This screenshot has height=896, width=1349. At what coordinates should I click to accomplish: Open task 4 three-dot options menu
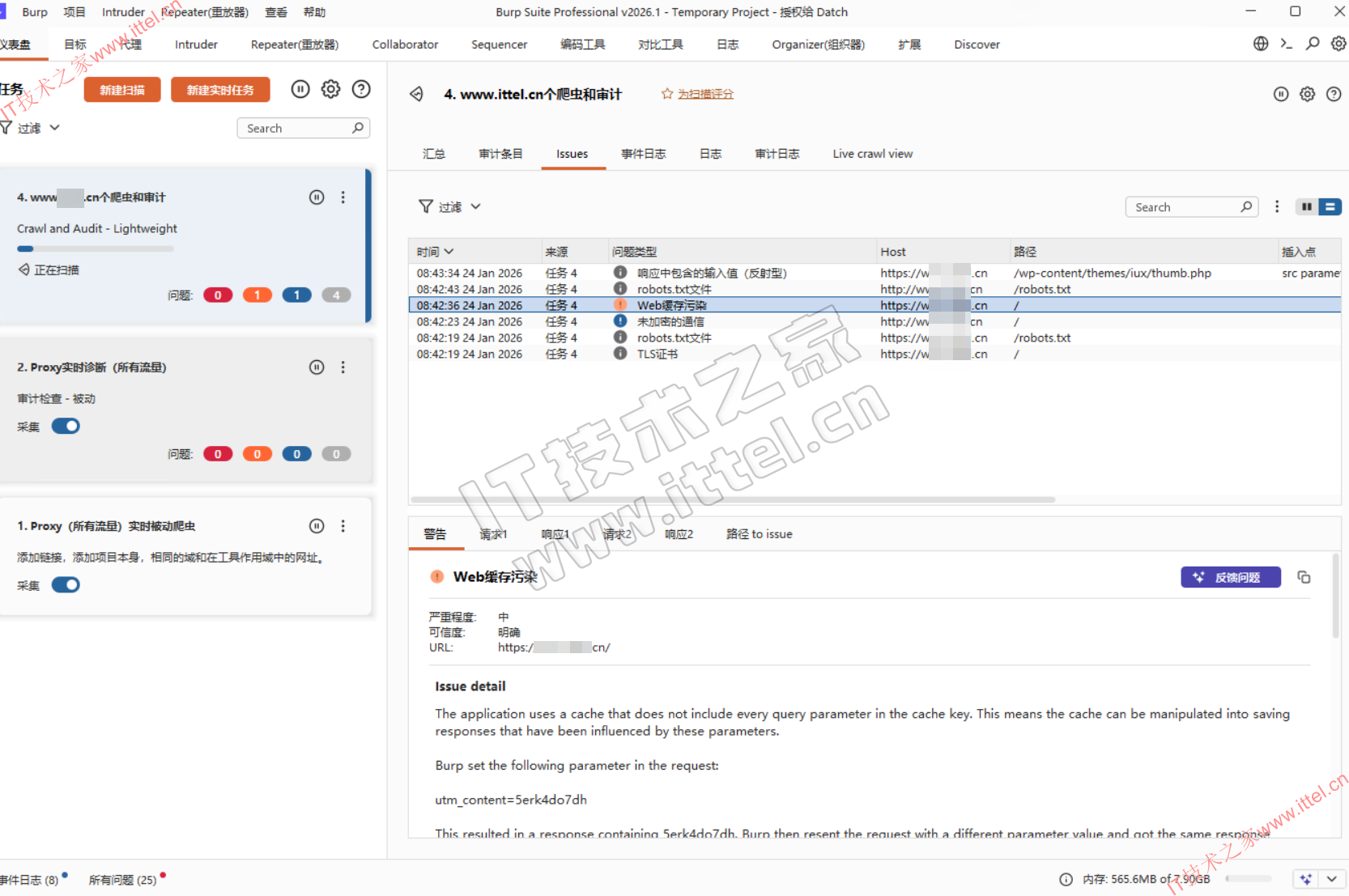[343, 197]
